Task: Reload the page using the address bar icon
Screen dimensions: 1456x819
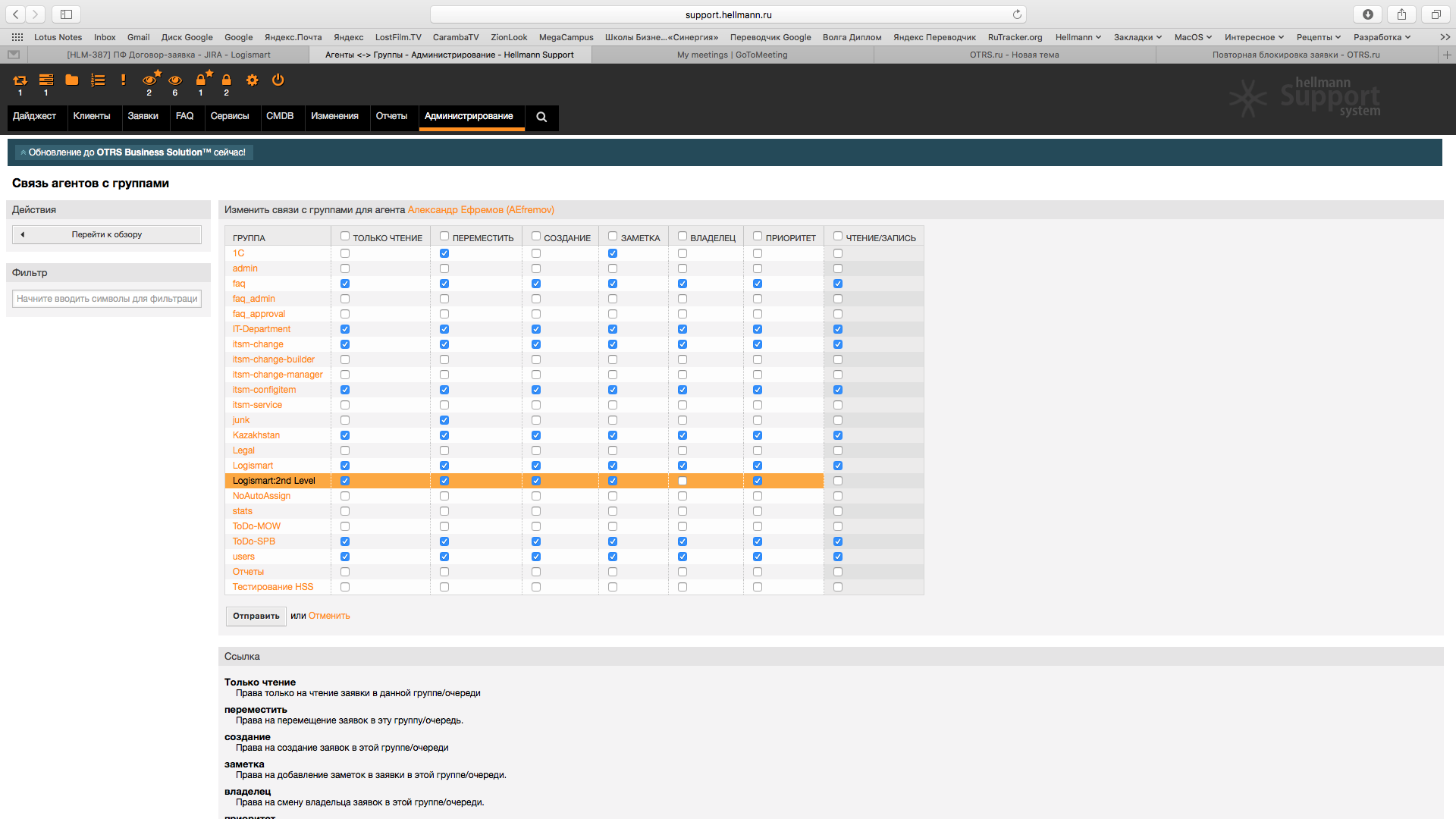Action: point(1017,14)
